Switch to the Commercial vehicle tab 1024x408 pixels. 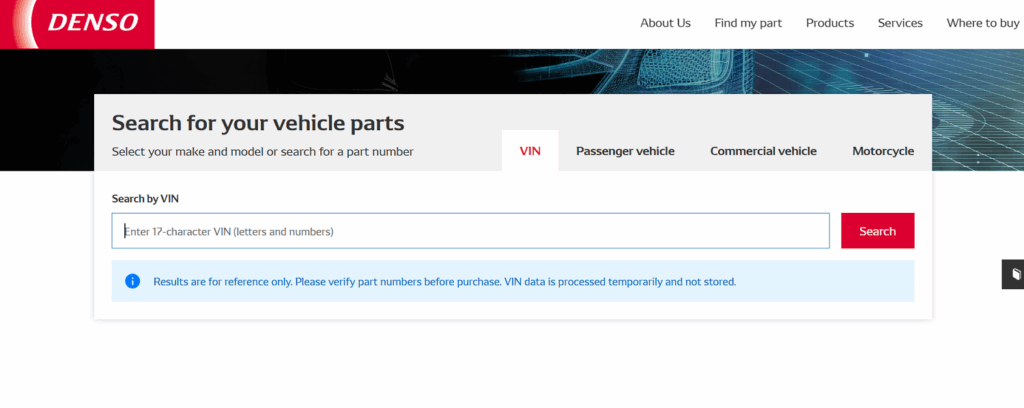click(763, 151)
